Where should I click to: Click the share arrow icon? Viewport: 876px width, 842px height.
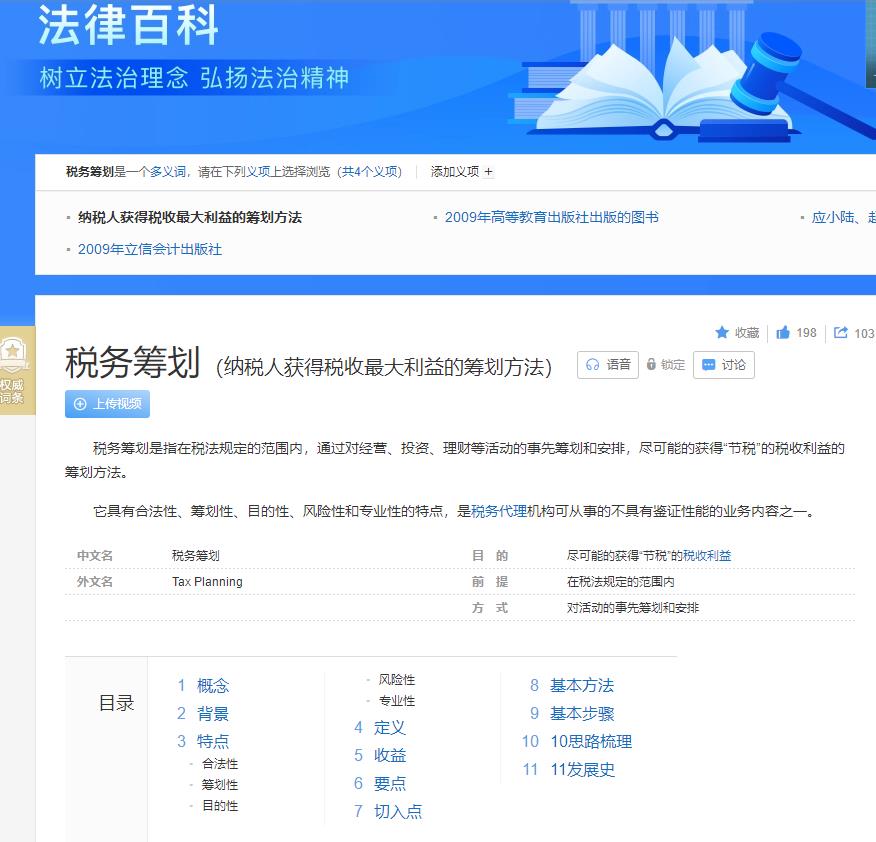pyautogui.click(x=840, y=332)
